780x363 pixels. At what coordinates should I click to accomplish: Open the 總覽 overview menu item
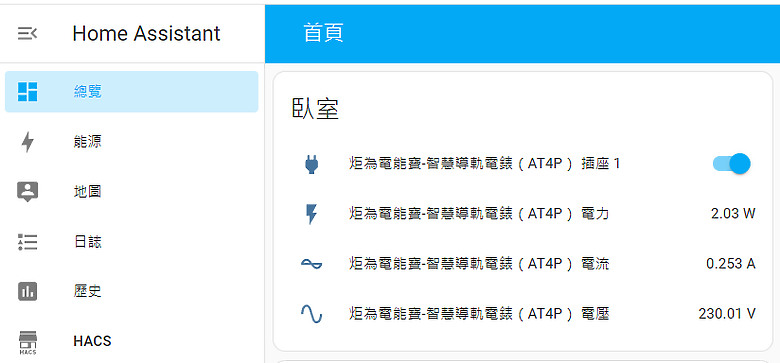tap(131, 91)
